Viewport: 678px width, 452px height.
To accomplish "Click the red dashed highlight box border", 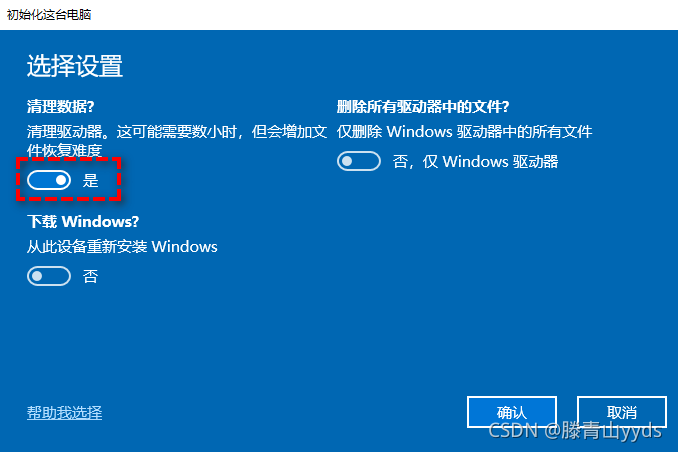I will [68, 159].
